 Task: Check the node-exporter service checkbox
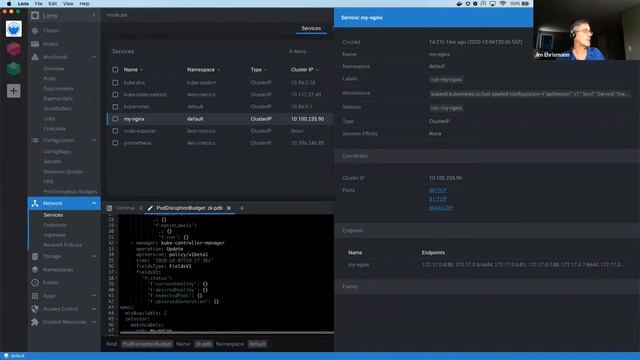pyautogui.click(x=116, y=131)
